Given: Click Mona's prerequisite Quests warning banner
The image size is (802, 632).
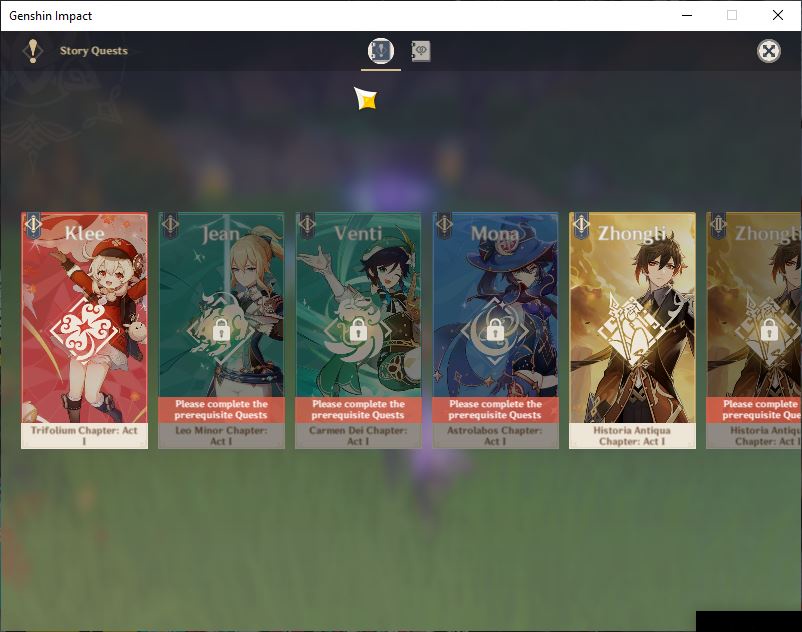Looking at the screenshot, I should 495,410.
